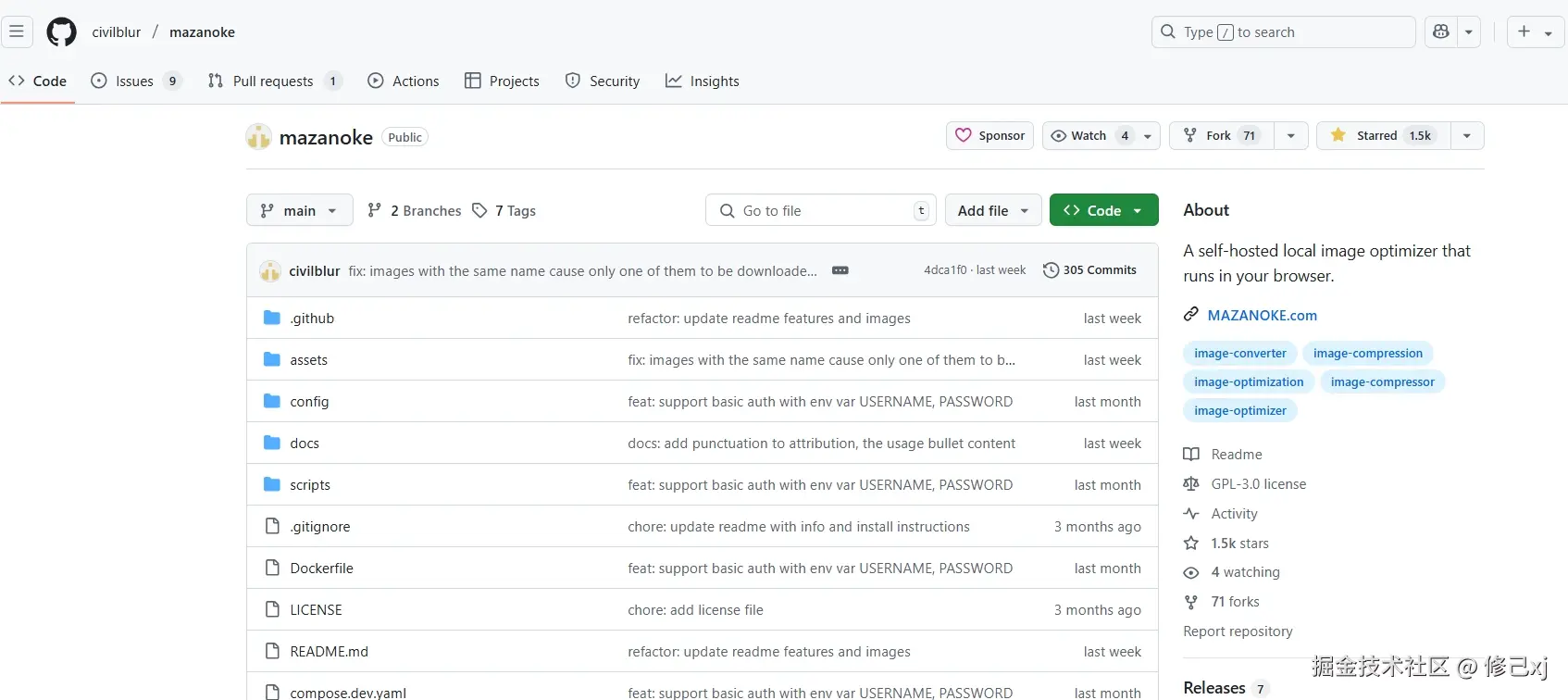
Task: Expand the Copilot dropdown arrow
Action: tap(1469, 31)
